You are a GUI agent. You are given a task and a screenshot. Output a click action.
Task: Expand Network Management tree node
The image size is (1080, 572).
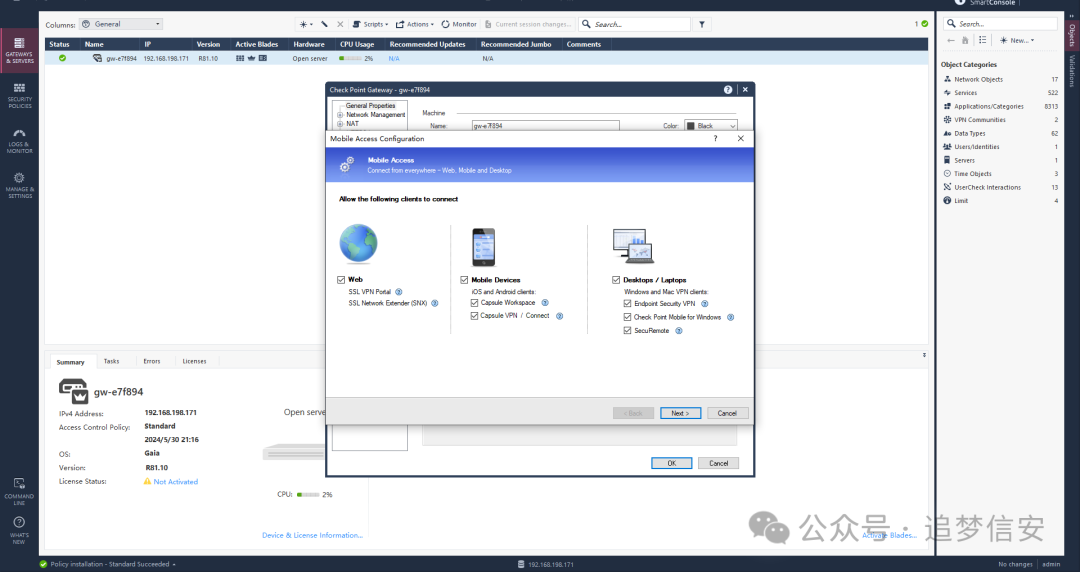[340, 115]
